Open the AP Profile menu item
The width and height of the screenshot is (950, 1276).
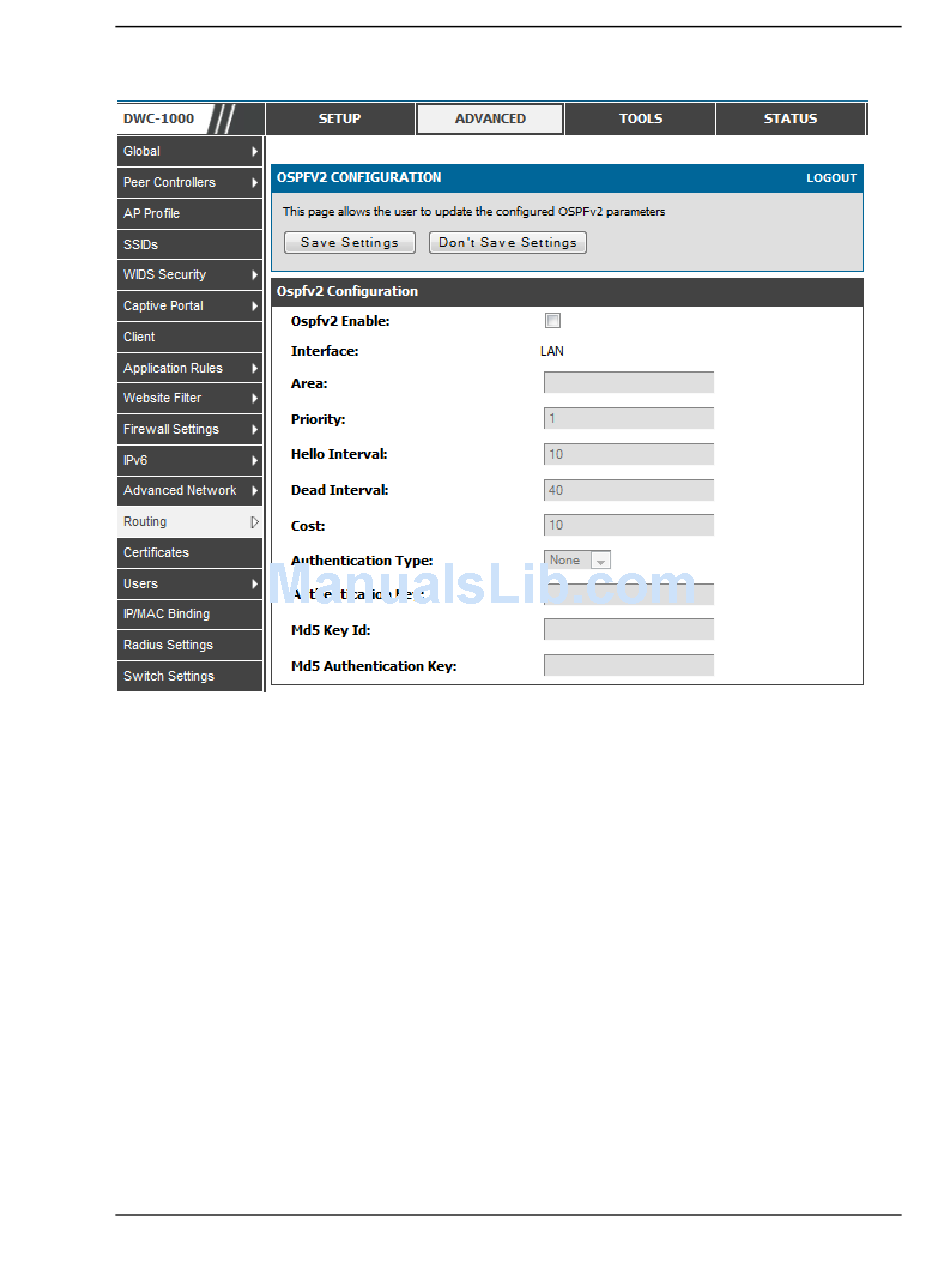click(152, 214)
